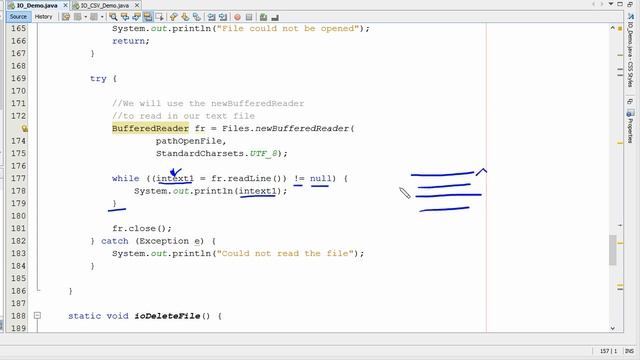Screen dimensions: 640x360
Task: Click line number 177 in gutter
Action: pyautogui.click(x=18, y=178)
